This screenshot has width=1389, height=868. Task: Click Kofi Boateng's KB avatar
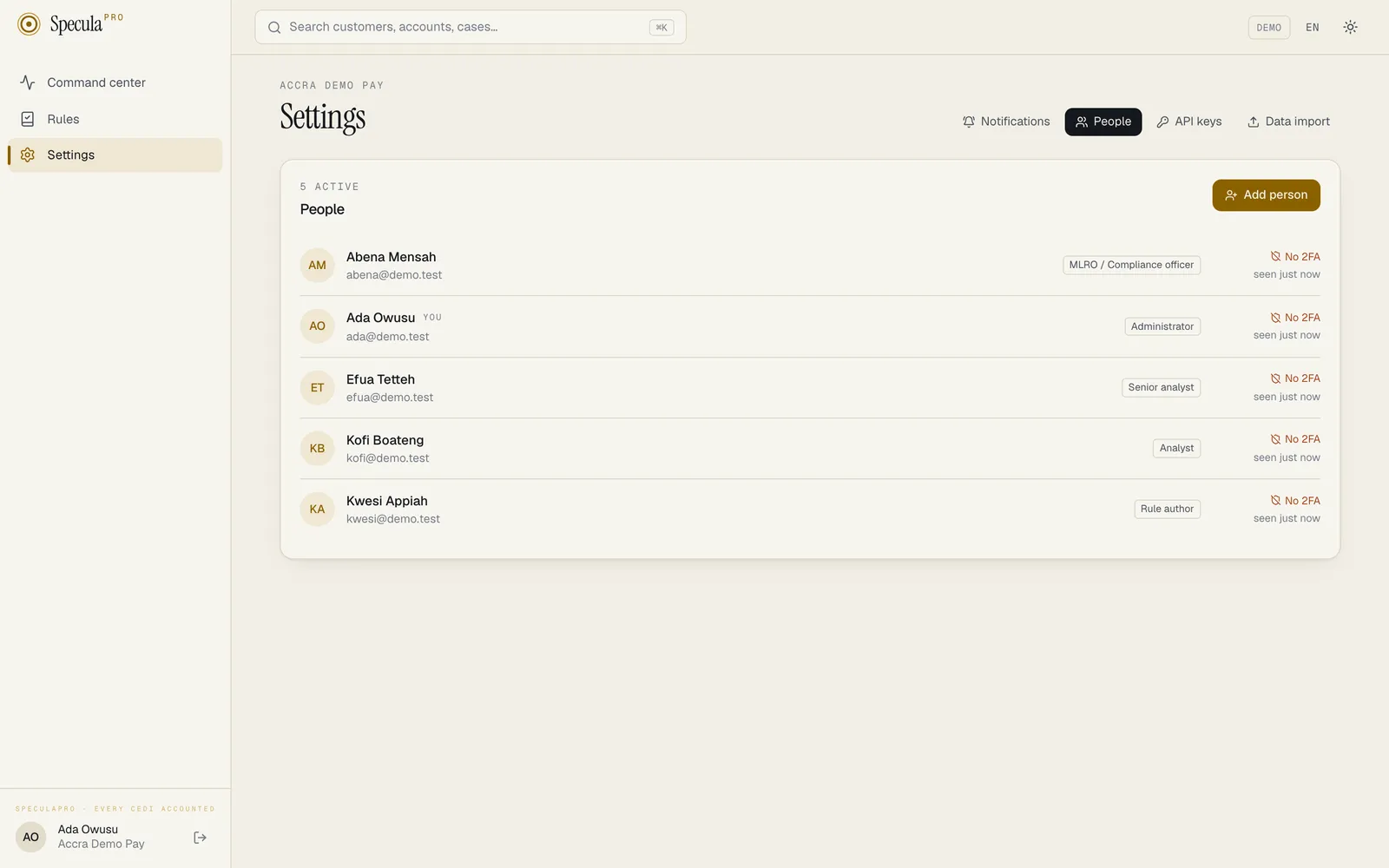coord(317,449)
